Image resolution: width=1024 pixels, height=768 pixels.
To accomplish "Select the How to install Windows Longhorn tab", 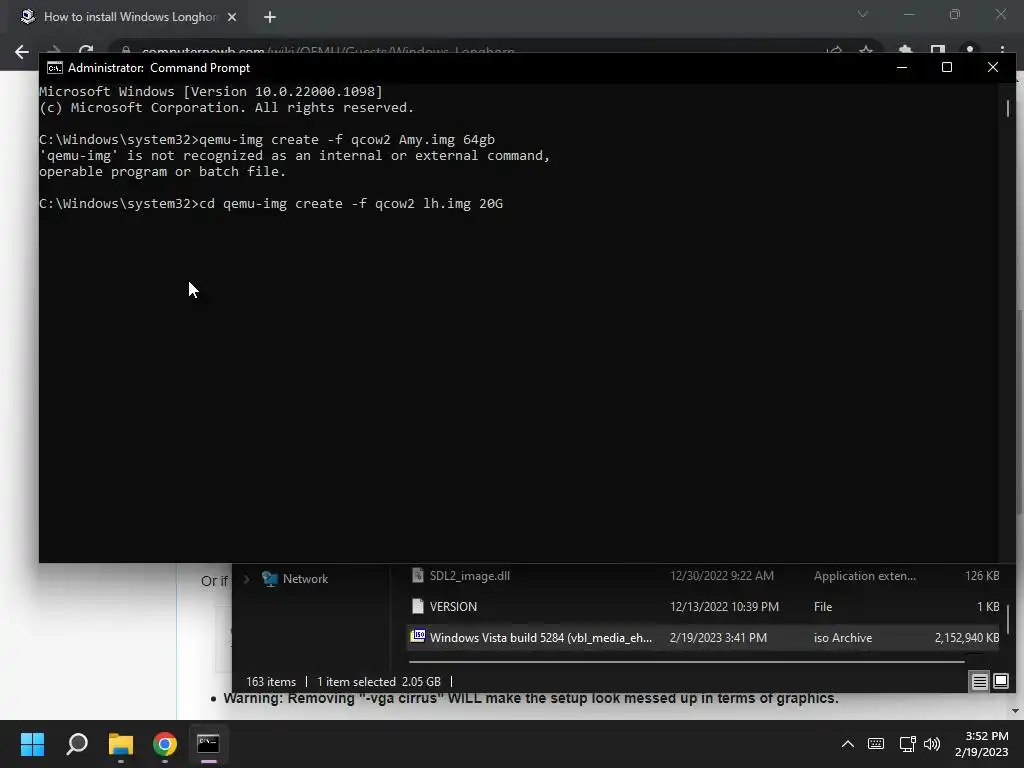I will click(129, 17).
